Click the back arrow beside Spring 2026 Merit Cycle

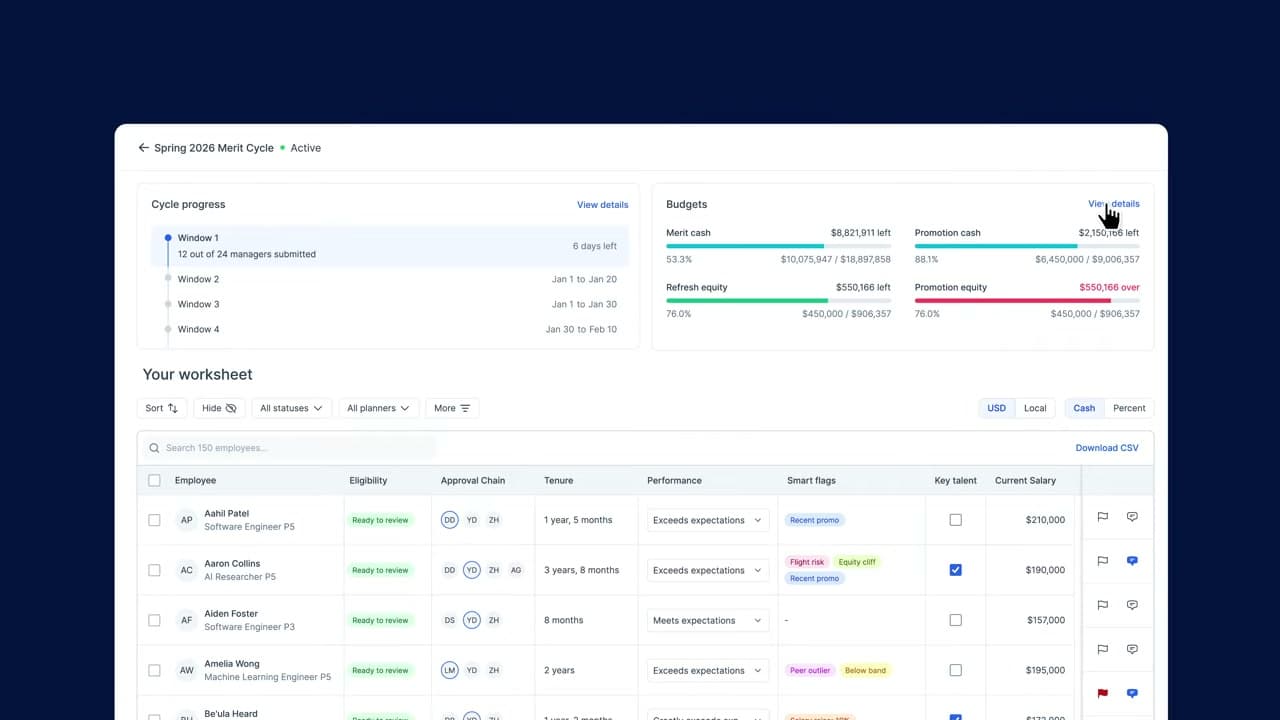point(144,148)
